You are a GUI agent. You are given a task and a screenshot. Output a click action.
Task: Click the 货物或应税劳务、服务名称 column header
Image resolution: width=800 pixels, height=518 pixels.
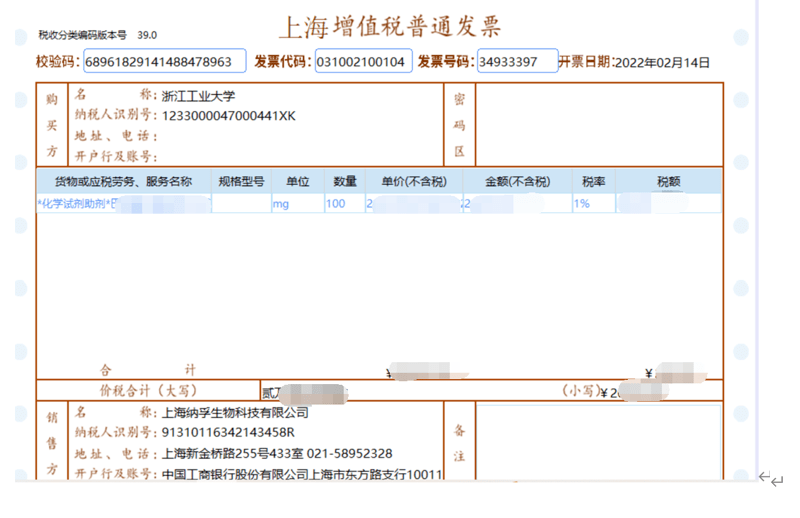122,181
